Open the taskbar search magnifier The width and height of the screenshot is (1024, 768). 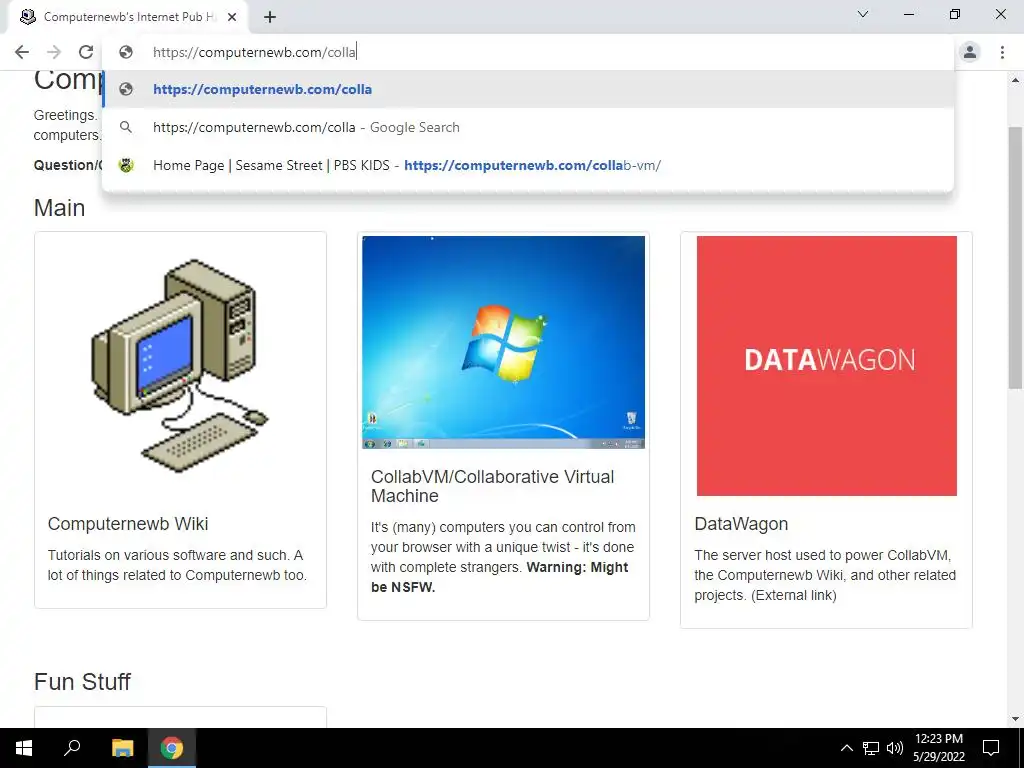tap(72, 748)
